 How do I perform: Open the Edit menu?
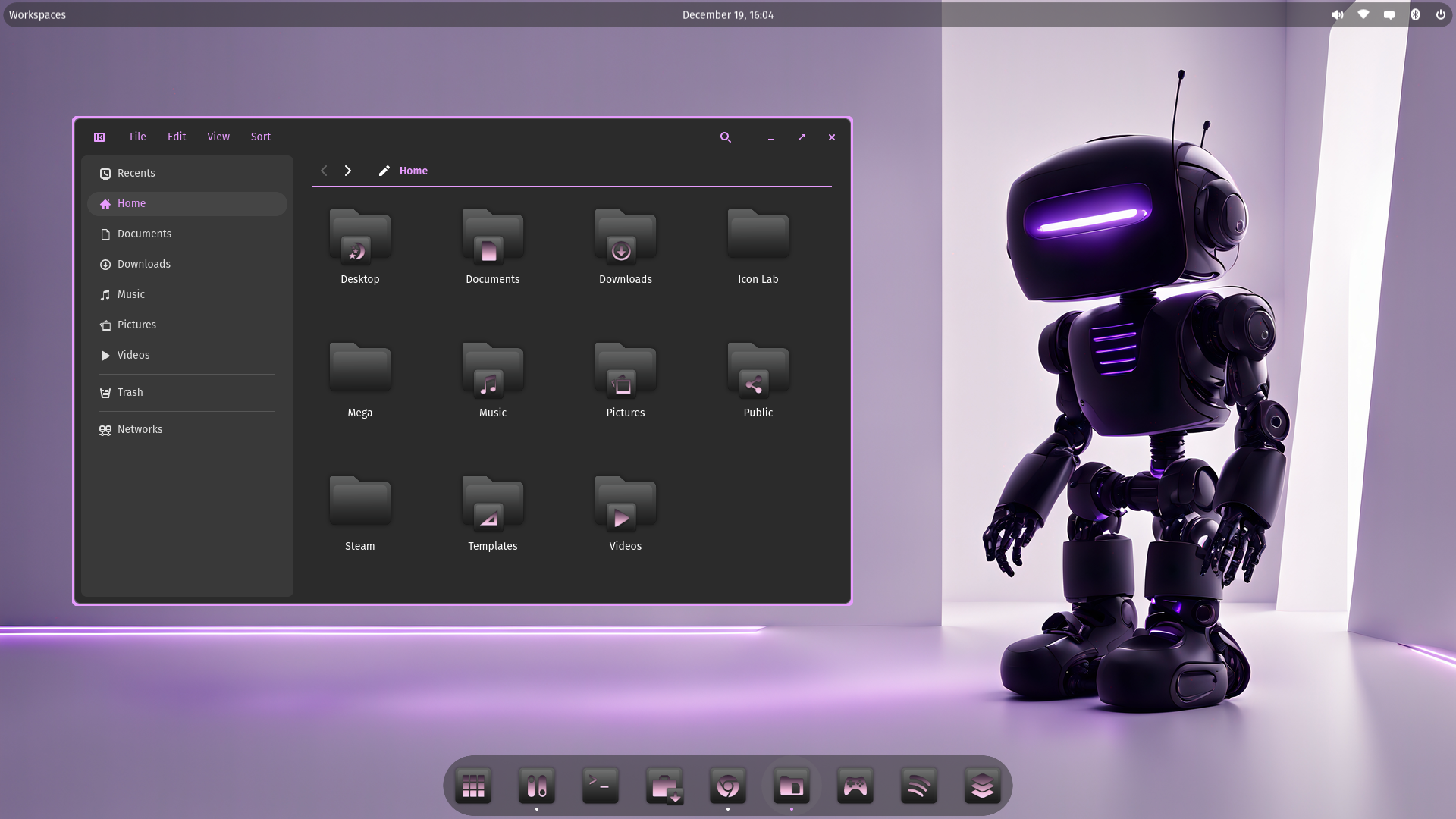[177, 137]
